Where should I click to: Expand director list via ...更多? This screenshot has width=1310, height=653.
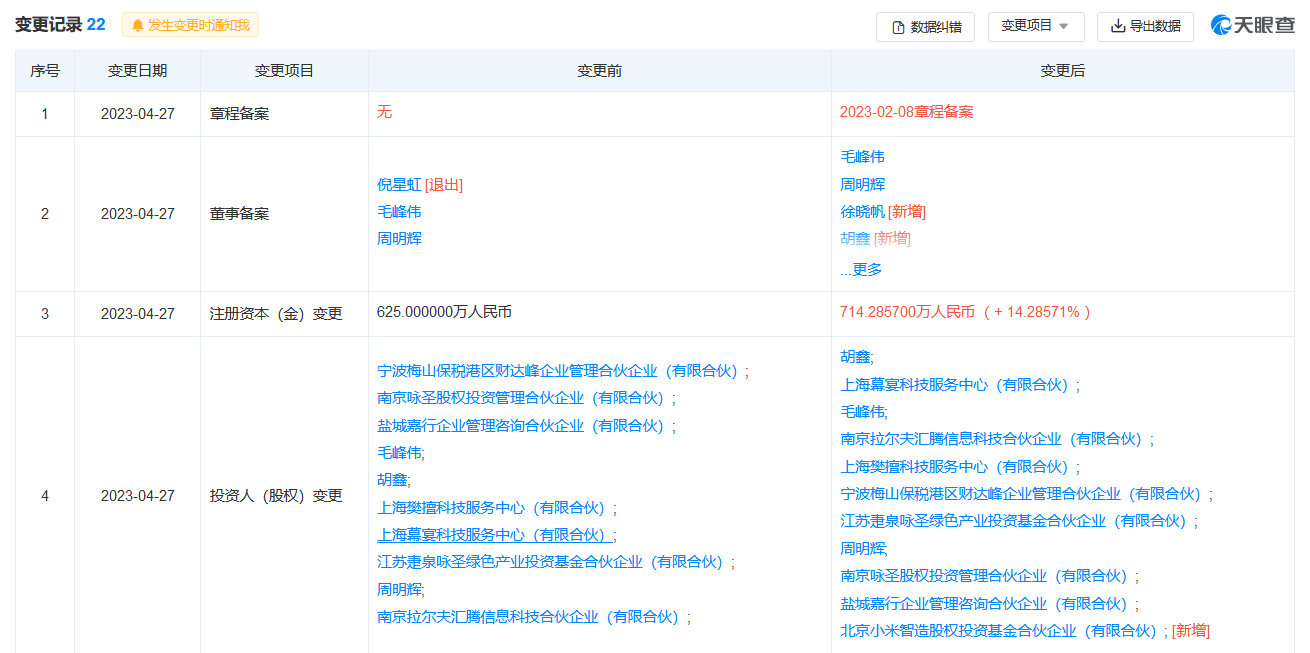(861, 269)
